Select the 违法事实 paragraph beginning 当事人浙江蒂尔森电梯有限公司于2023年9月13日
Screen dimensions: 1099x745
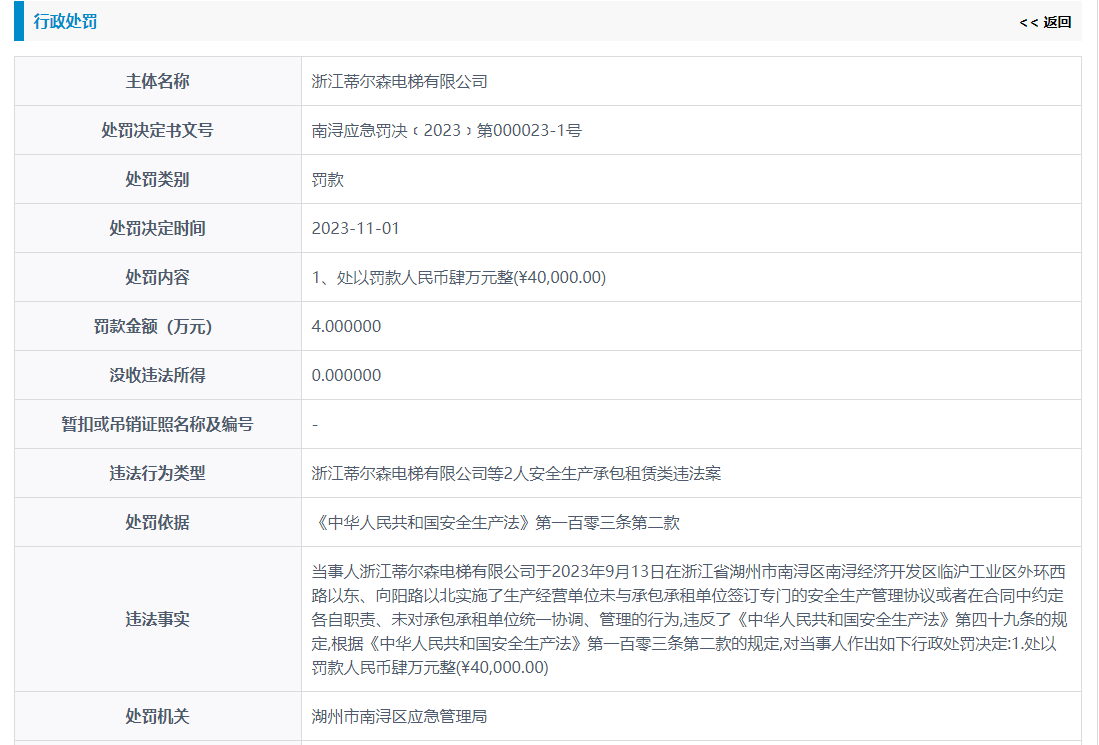coord(689,620)
